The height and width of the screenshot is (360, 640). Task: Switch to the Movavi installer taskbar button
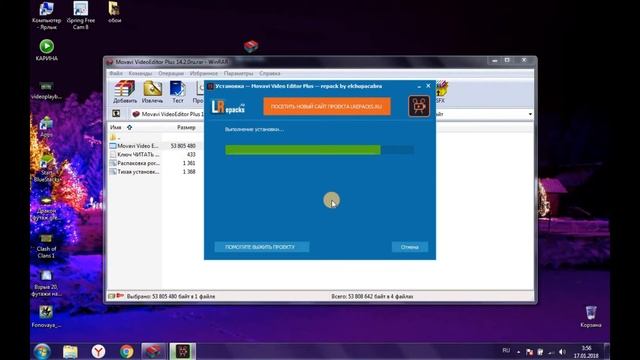point(182,351)
